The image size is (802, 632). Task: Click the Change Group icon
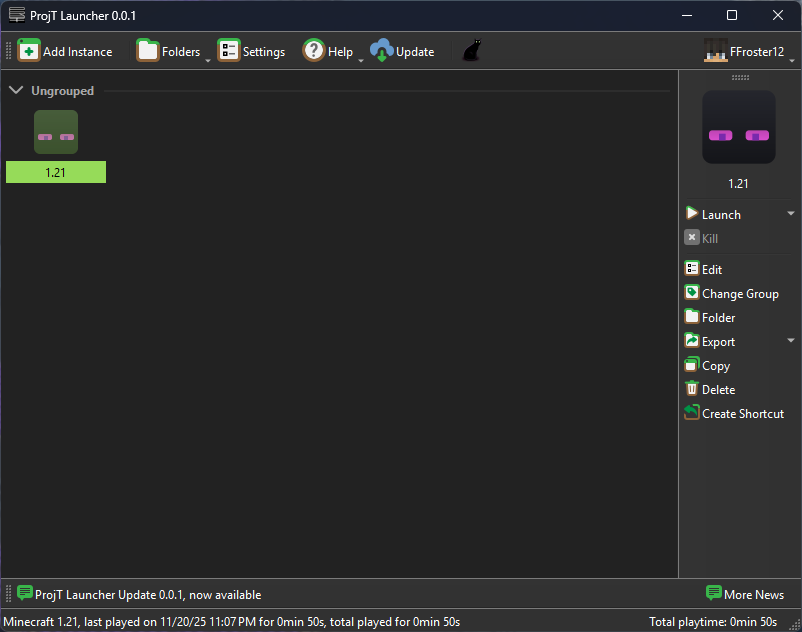691,293
